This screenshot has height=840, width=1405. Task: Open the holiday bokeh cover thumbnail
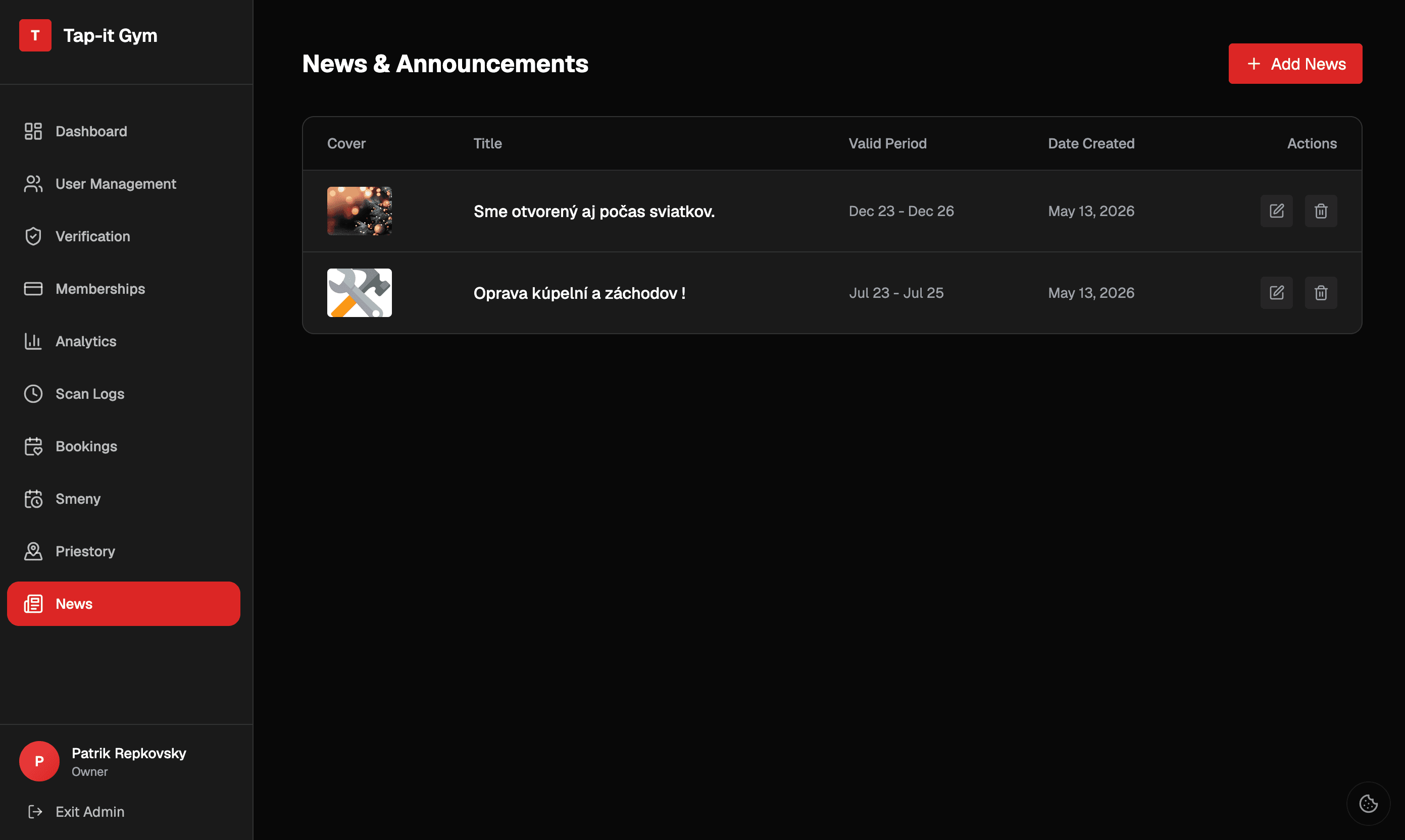tap(360, 211)
